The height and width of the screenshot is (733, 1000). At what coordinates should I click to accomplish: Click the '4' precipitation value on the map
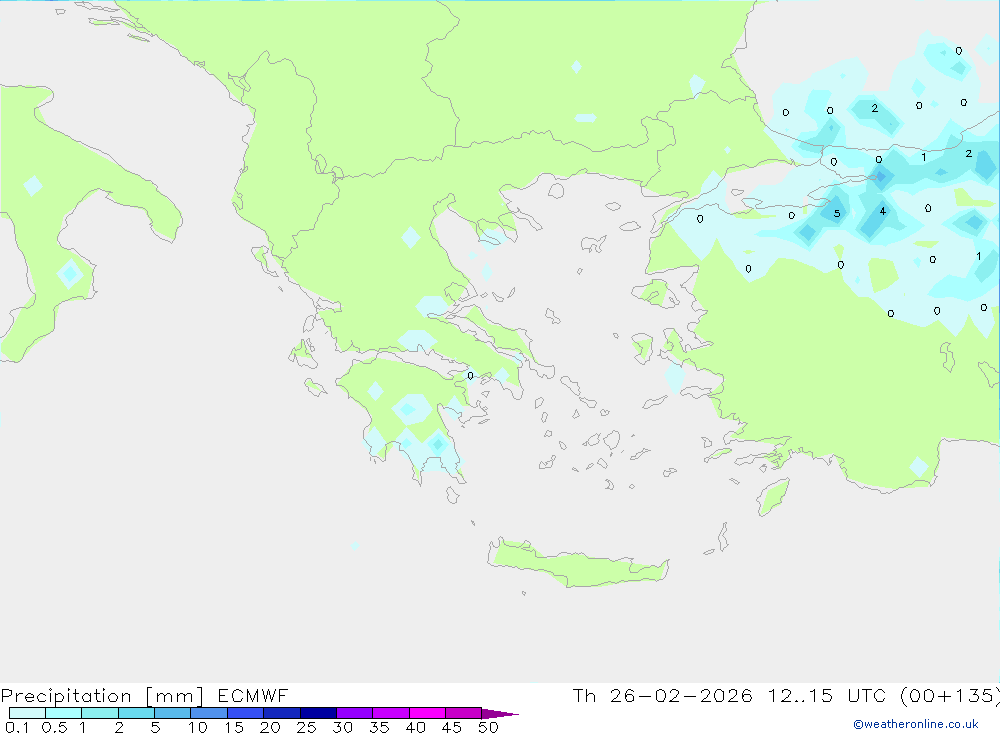point(883,211)
